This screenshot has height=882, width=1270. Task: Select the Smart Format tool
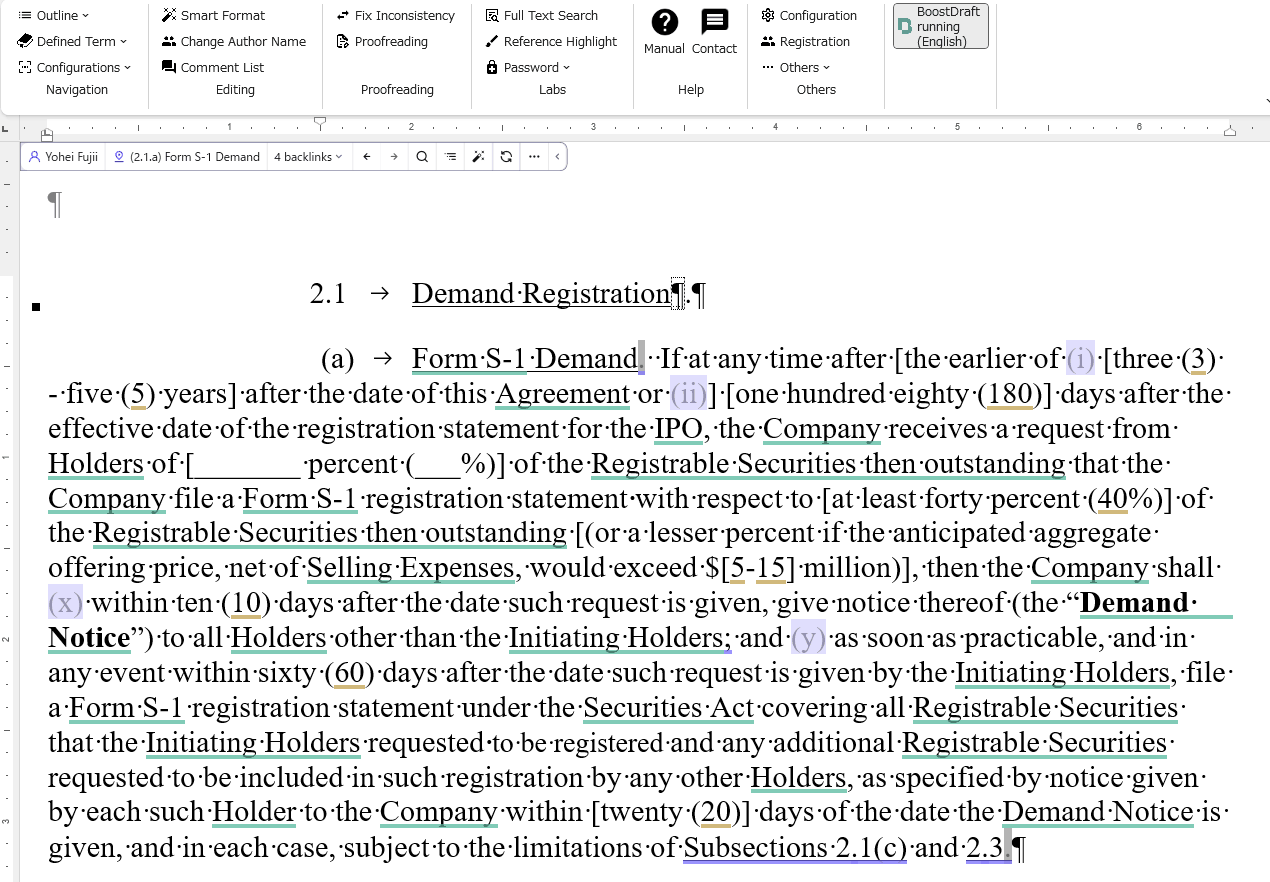coord(213,15)
